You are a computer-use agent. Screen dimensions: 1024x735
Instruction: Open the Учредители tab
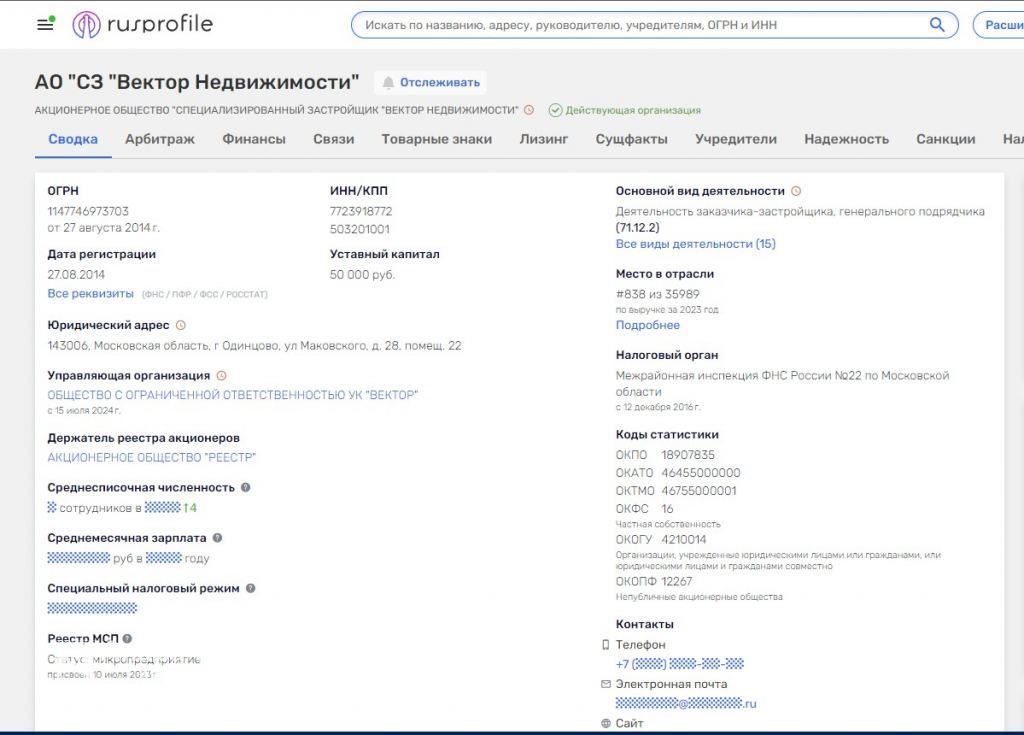(736, 139)
